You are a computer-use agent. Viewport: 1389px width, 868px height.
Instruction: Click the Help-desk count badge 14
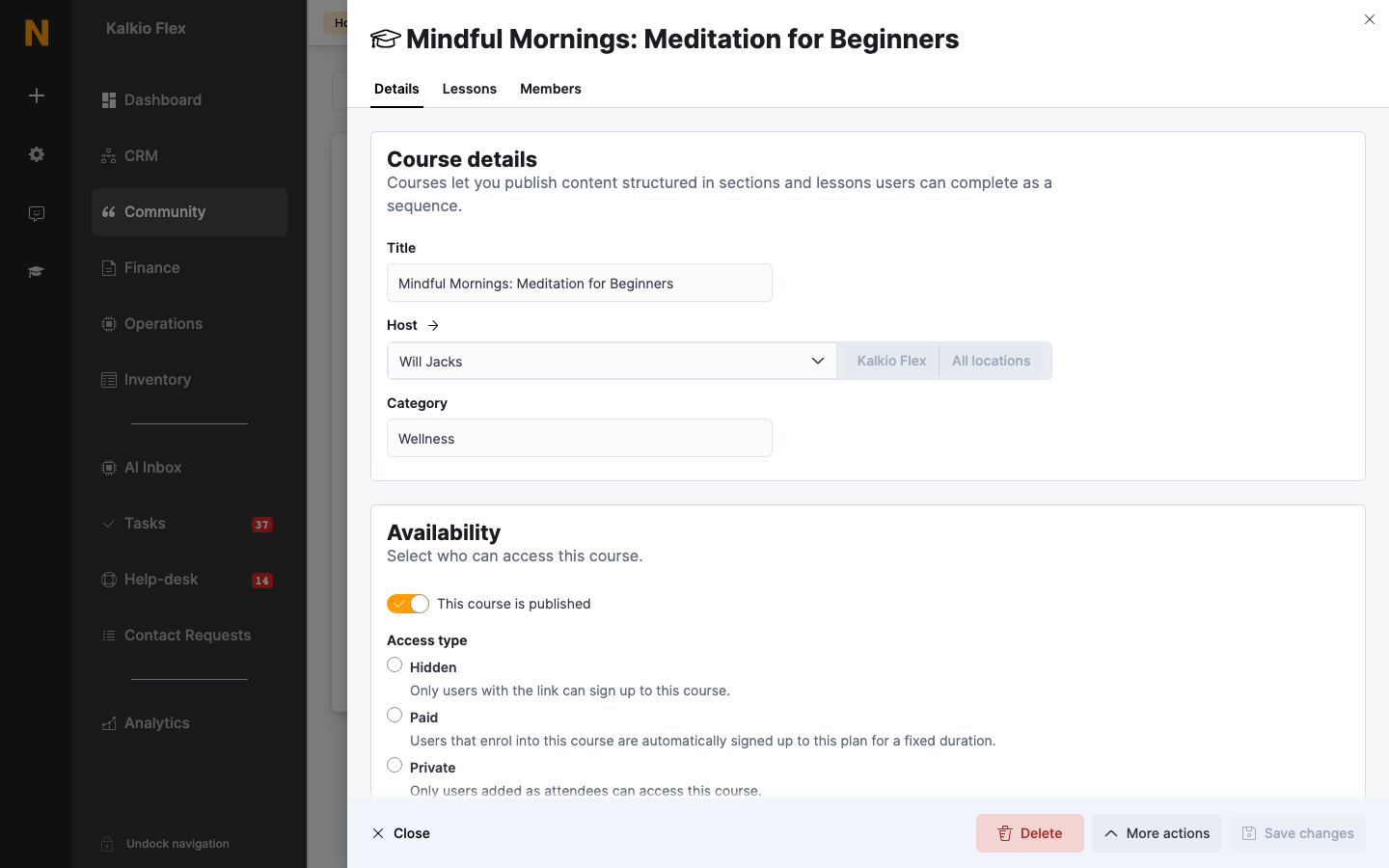tap(262, 581)
